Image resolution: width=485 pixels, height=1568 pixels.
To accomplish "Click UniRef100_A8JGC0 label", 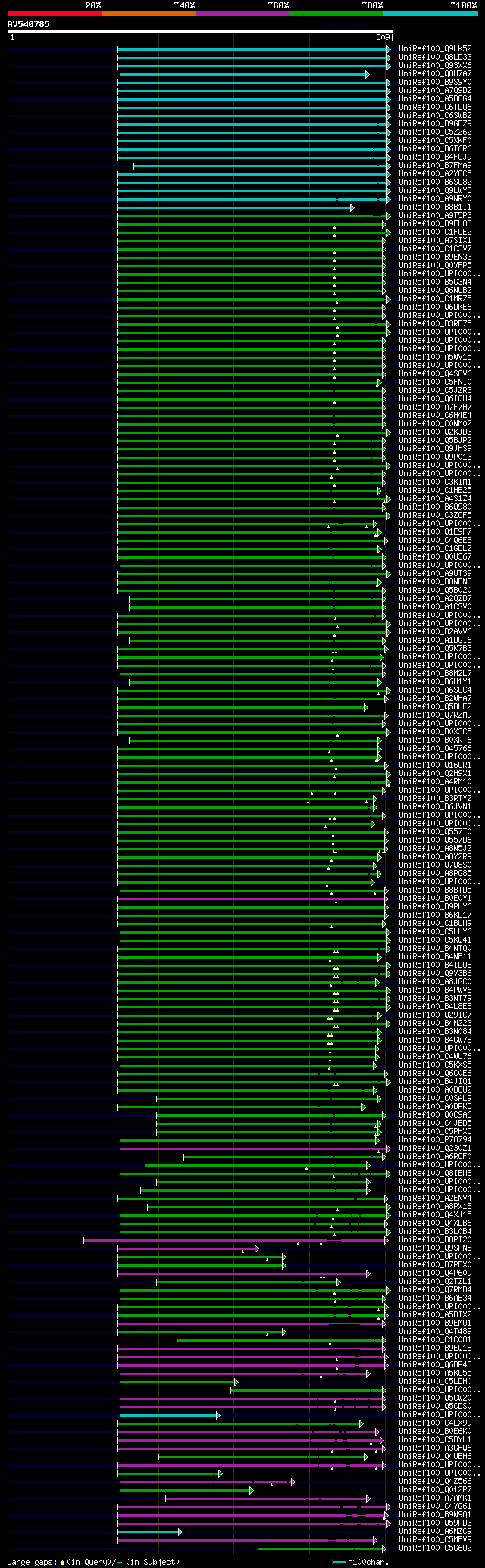I will (x=435, y=981).
